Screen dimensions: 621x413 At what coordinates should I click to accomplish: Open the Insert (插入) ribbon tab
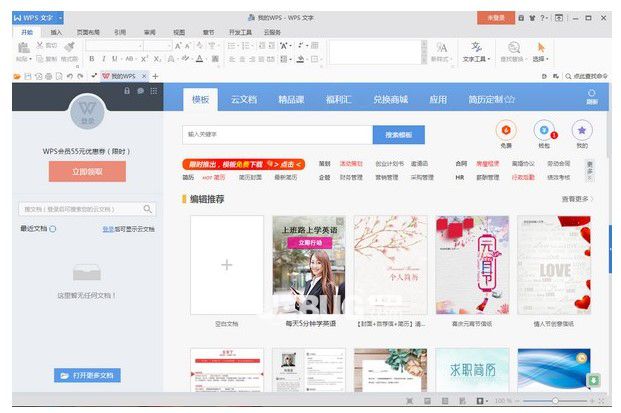tap(56, 32)
